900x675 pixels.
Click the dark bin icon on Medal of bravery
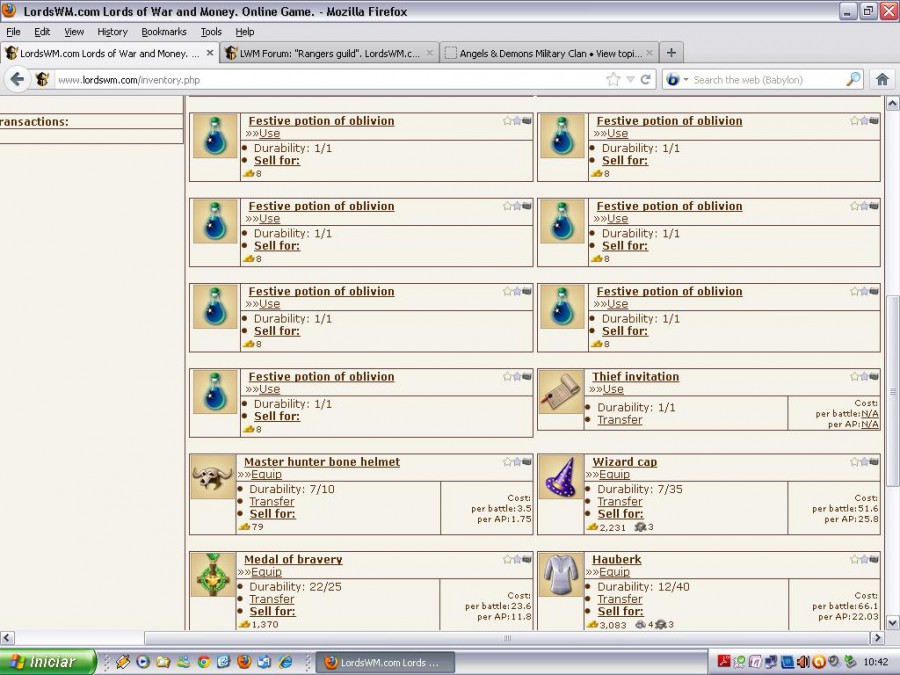(527, 559)
